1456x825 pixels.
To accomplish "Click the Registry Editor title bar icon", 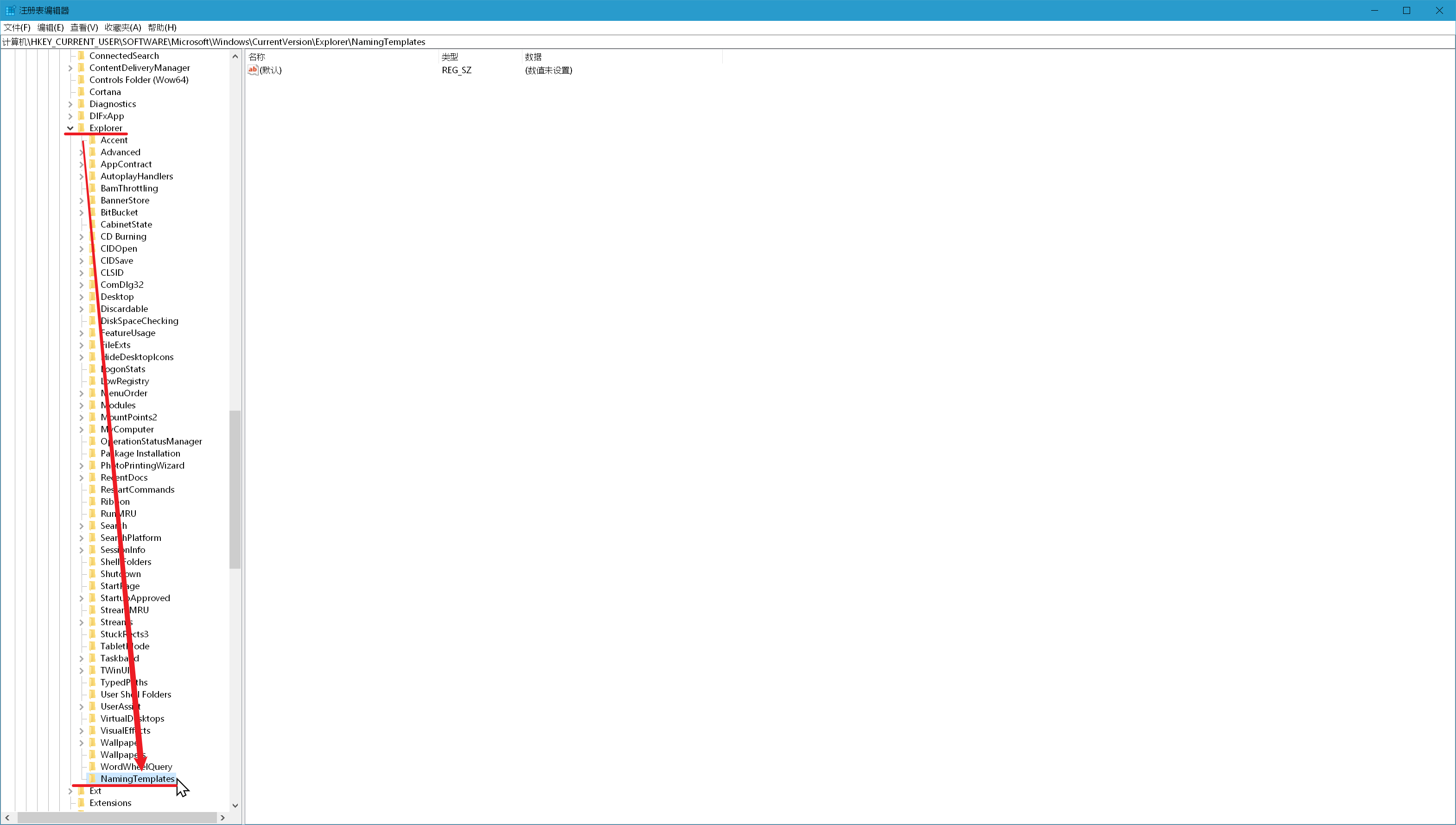I will (10, 10).
